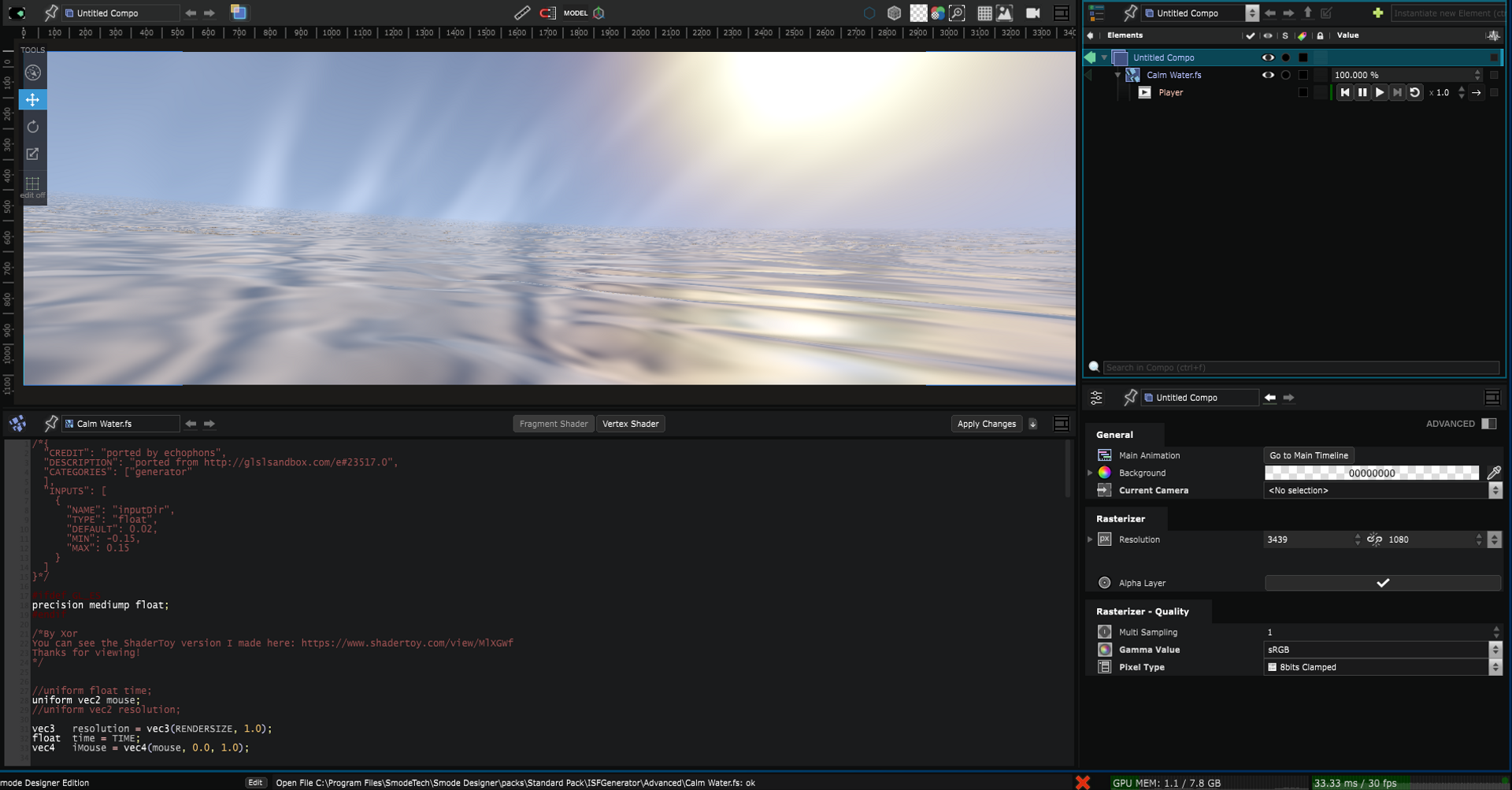
Task: Toggle visibility of Untitled Compo
Action: [x=1268, y=57]
